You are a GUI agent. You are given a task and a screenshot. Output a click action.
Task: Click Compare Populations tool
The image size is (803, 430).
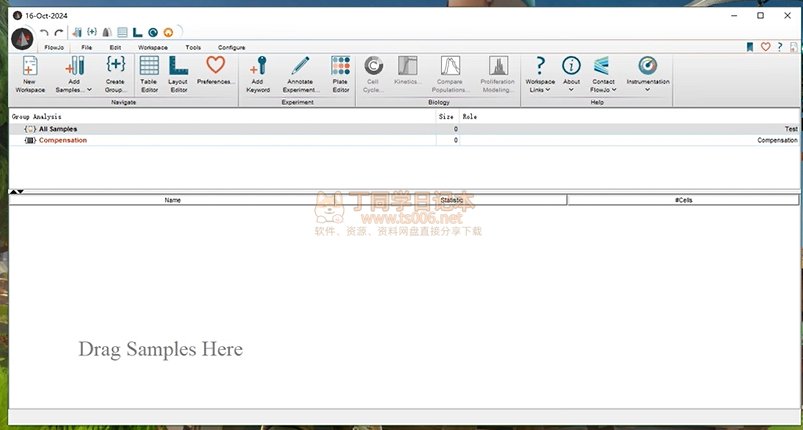[x=450, y=75]
